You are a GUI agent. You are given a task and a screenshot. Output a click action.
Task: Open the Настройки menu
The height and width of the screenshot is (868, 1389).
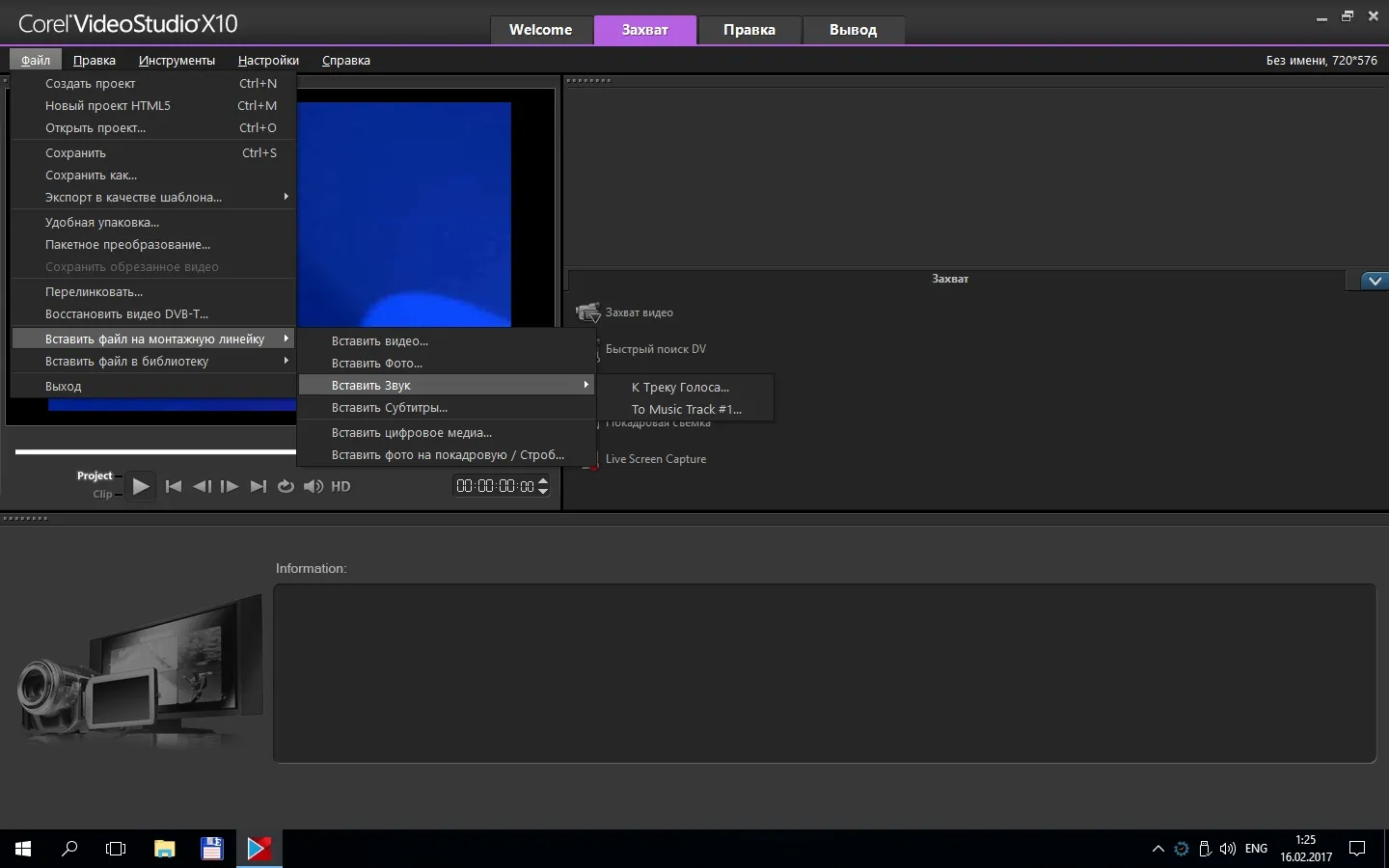[x=268, y=60]
